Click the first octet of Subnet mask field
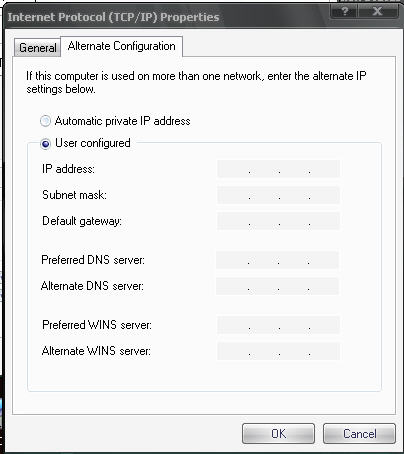 pyautogui.click(x=233, y=195)
